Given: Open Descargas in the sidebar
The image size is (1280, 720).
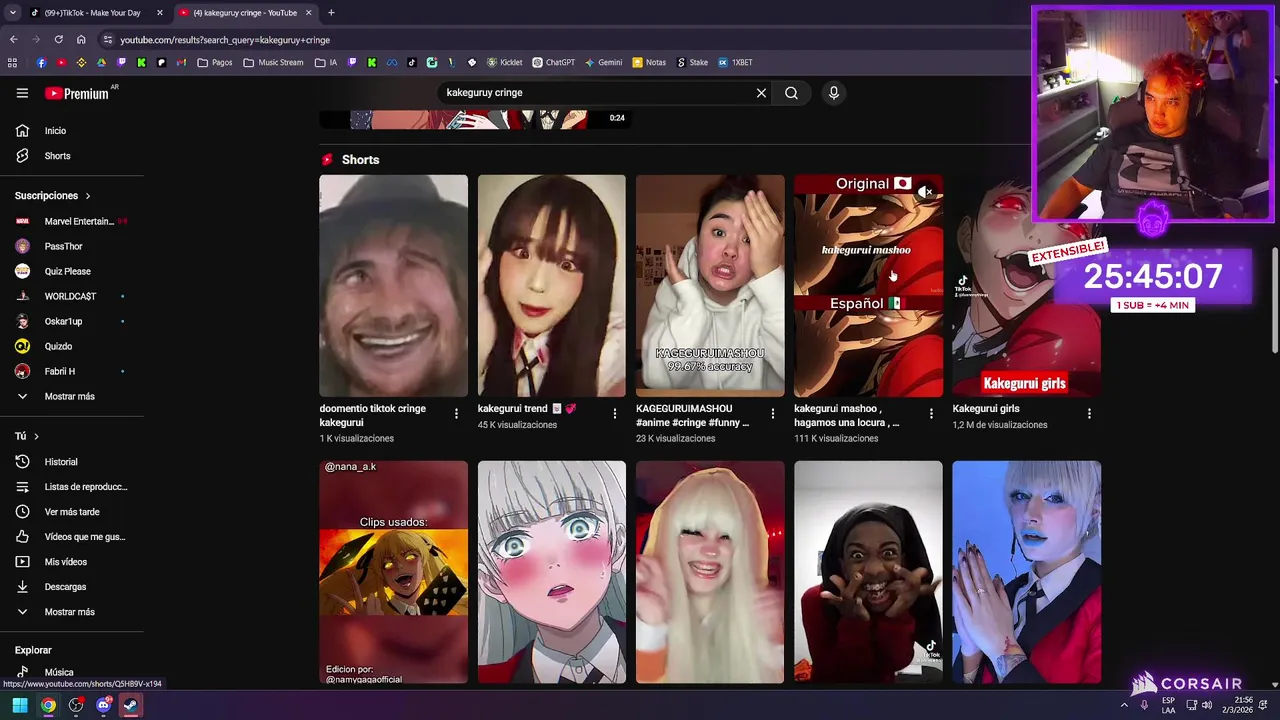Looking at the screenshot, I should click(65, 587).
